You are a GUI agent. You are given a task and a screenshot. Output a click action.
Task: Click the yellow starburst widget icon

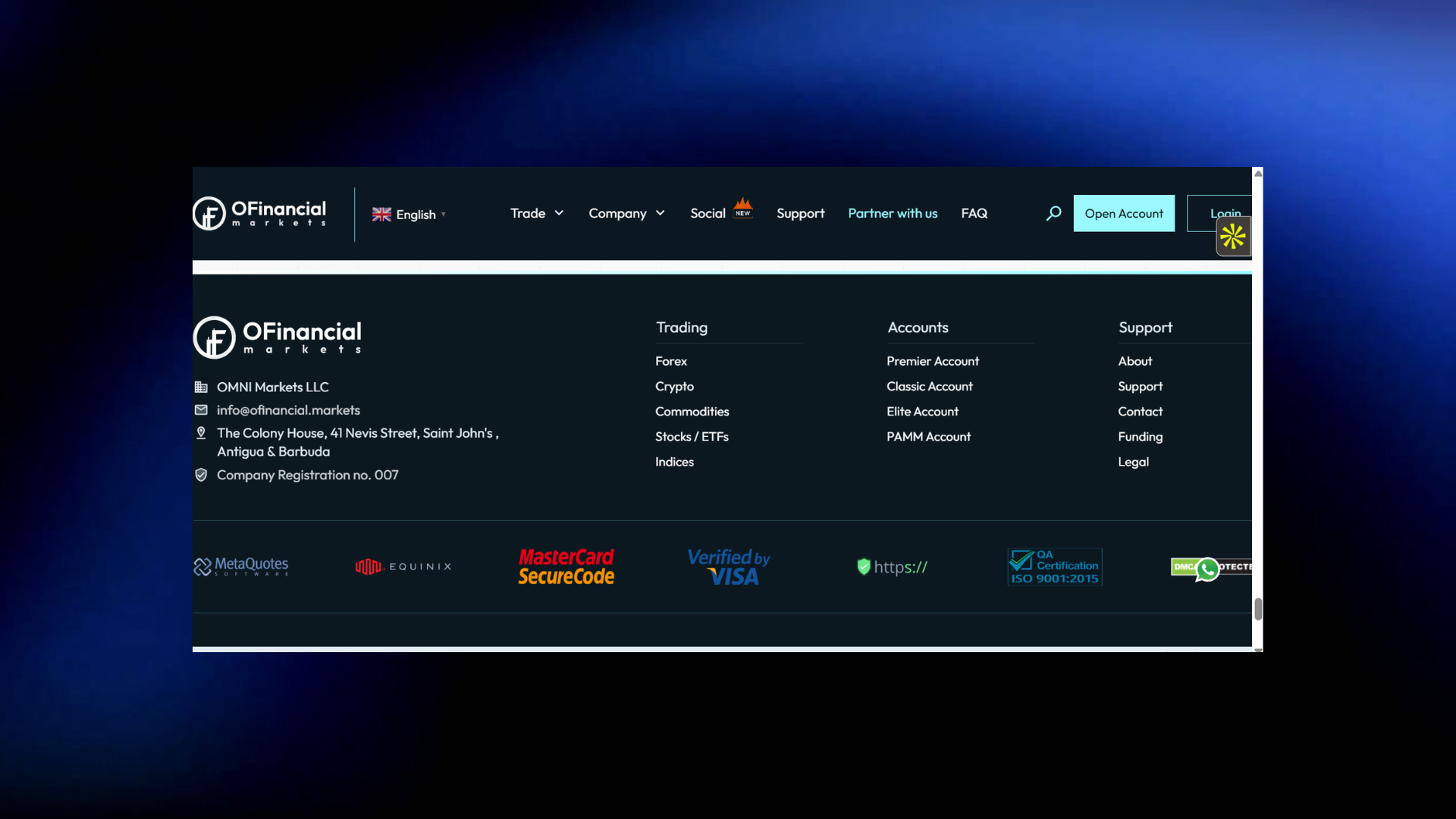1232,237
